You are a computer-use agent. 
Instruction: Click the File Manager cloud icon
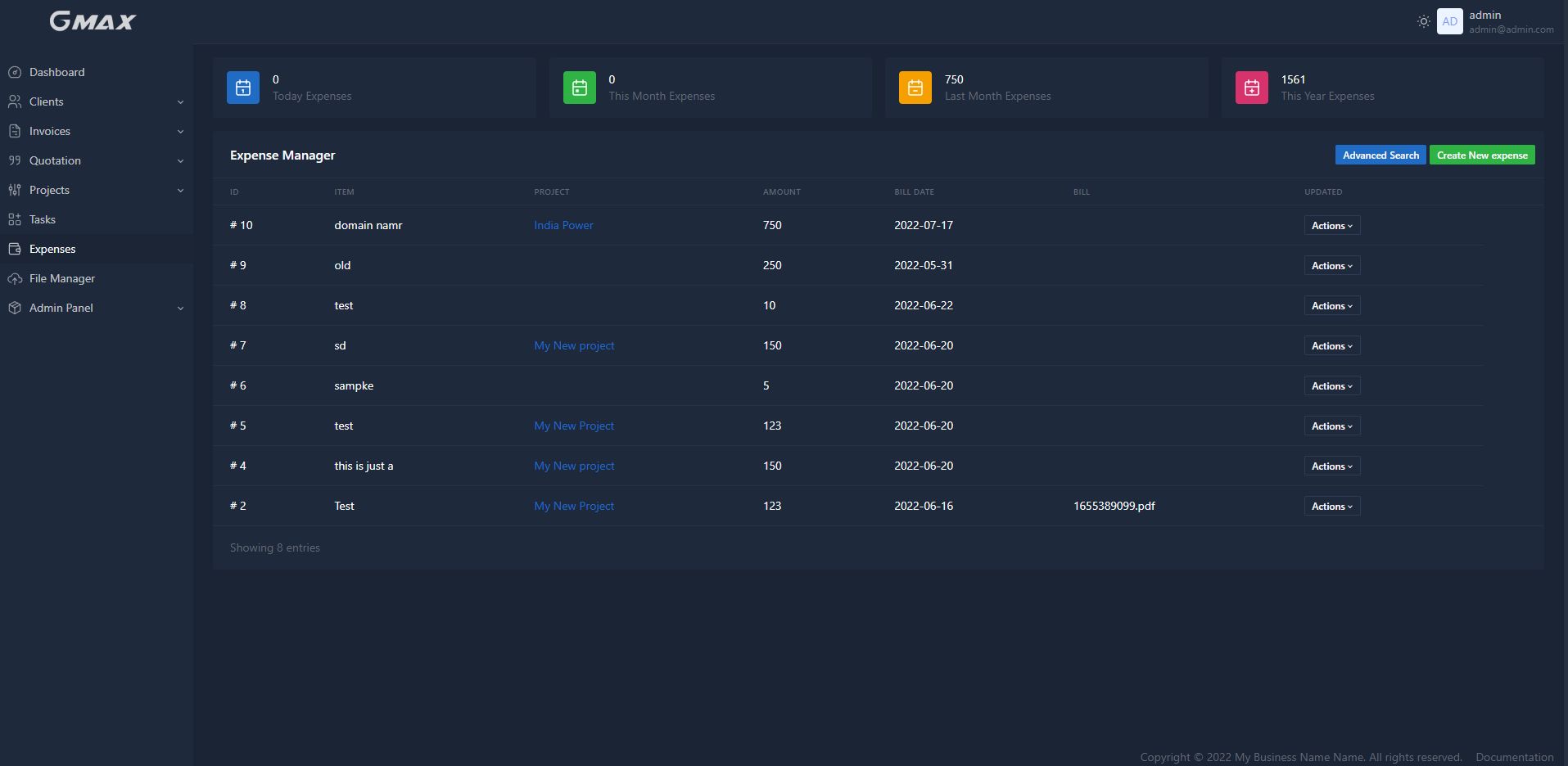tap(15, 279)
